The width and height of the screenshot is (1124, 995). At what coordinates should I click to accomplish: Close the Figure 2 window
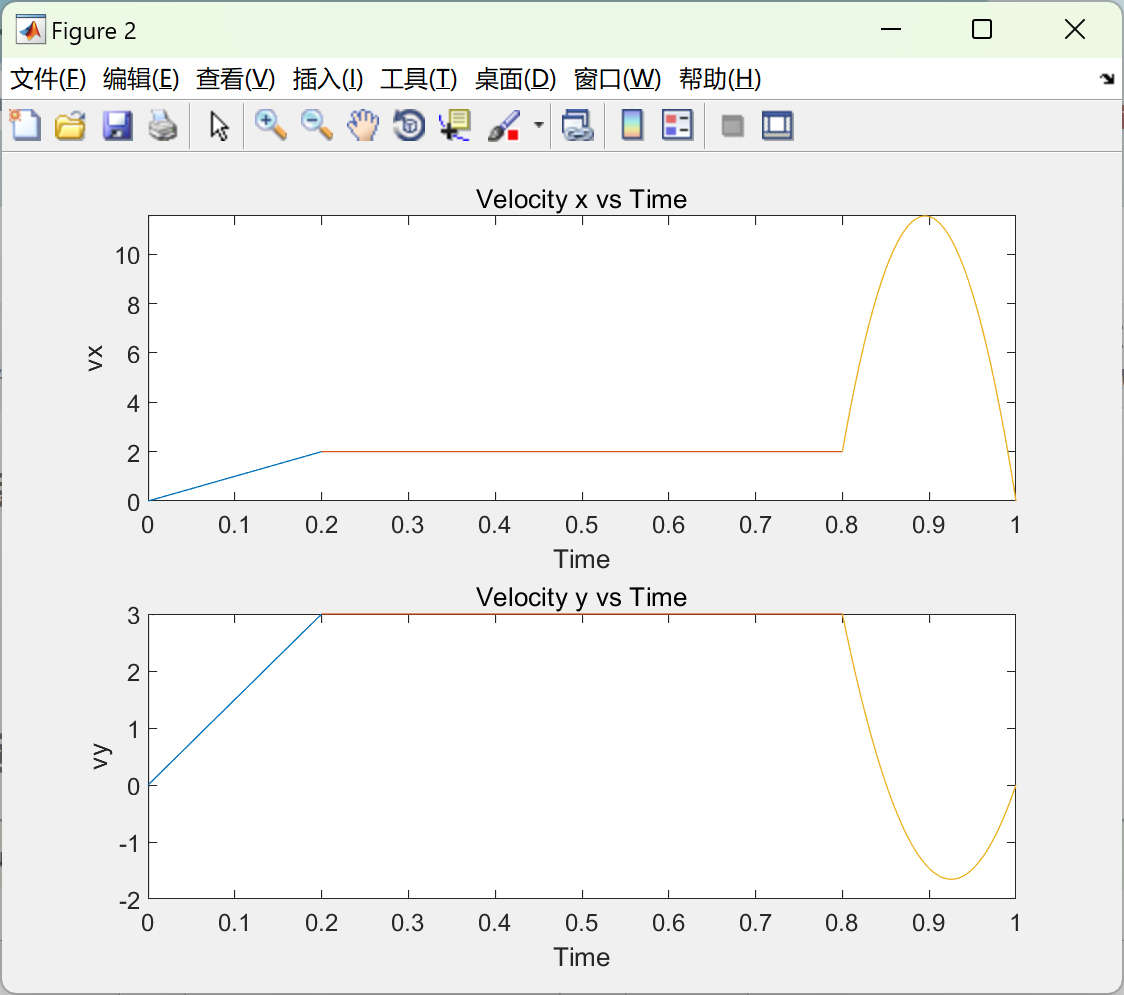pyautogui.click(x=1075, y=29)
